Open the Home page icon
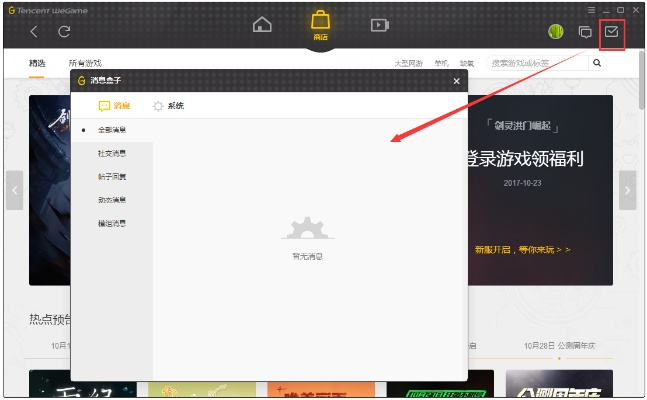The height and width of the screenshot is (400, 647). point(262,25)
